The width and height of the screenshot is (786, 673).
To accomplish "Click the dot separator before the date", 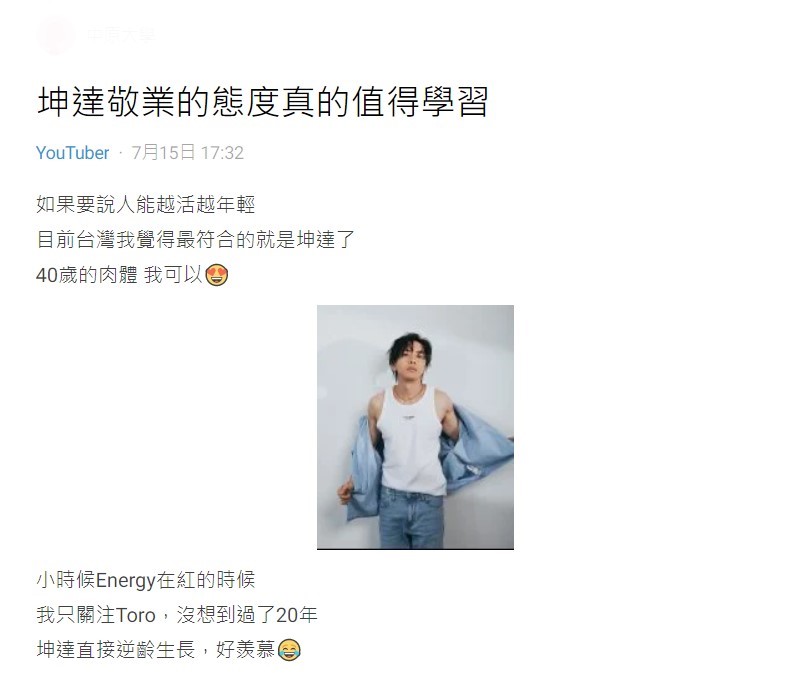I will [x=120, y=153].
